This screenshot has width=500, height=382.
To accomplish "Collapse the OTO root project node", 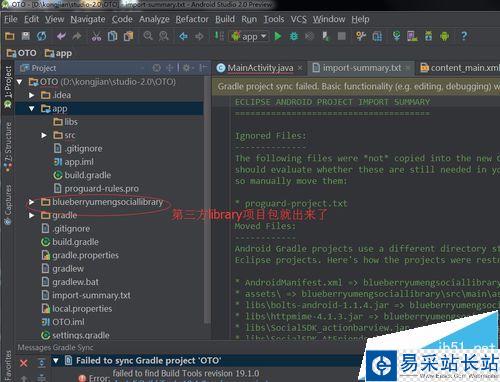I will [20, 82].
